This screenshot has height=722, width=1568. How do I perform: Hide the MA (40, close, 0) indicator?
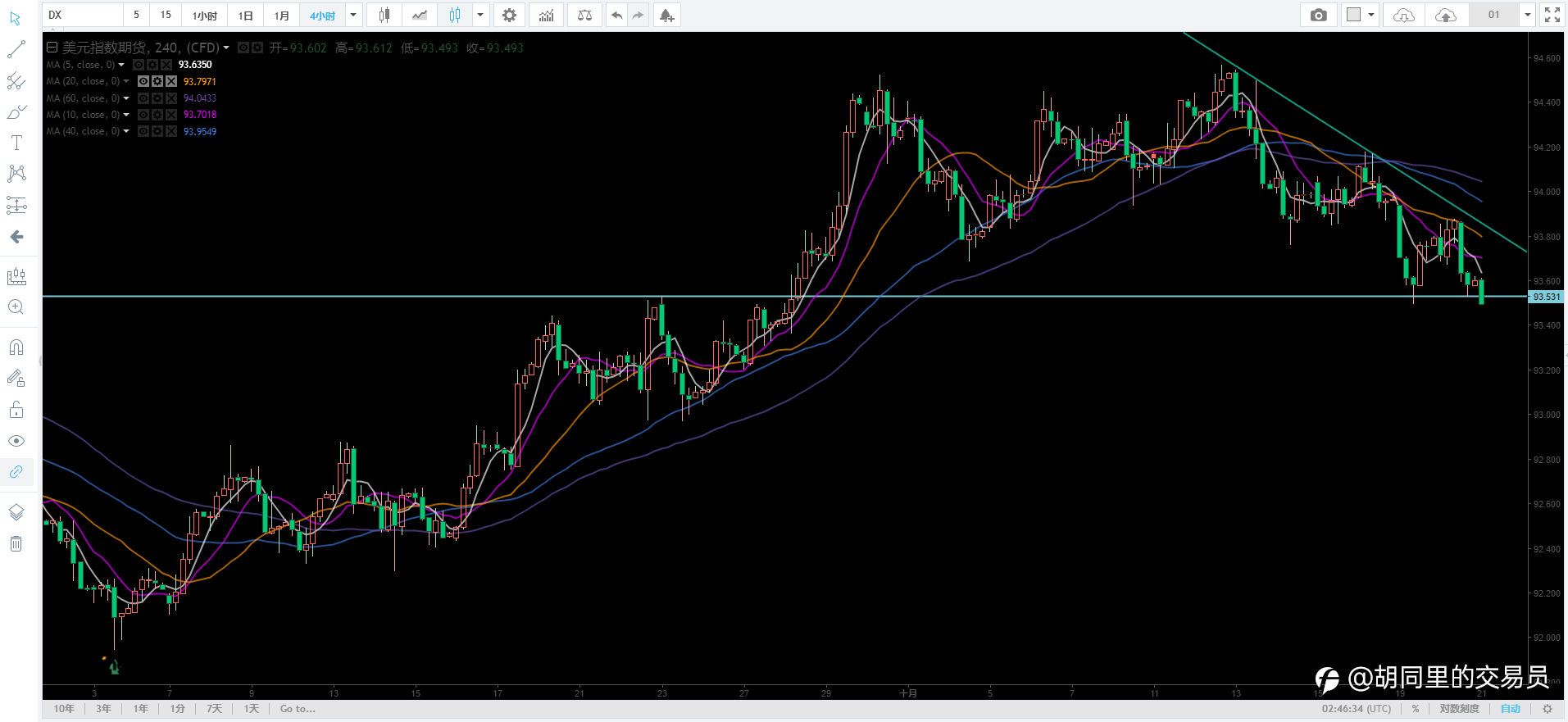click(x=143, y=131)
